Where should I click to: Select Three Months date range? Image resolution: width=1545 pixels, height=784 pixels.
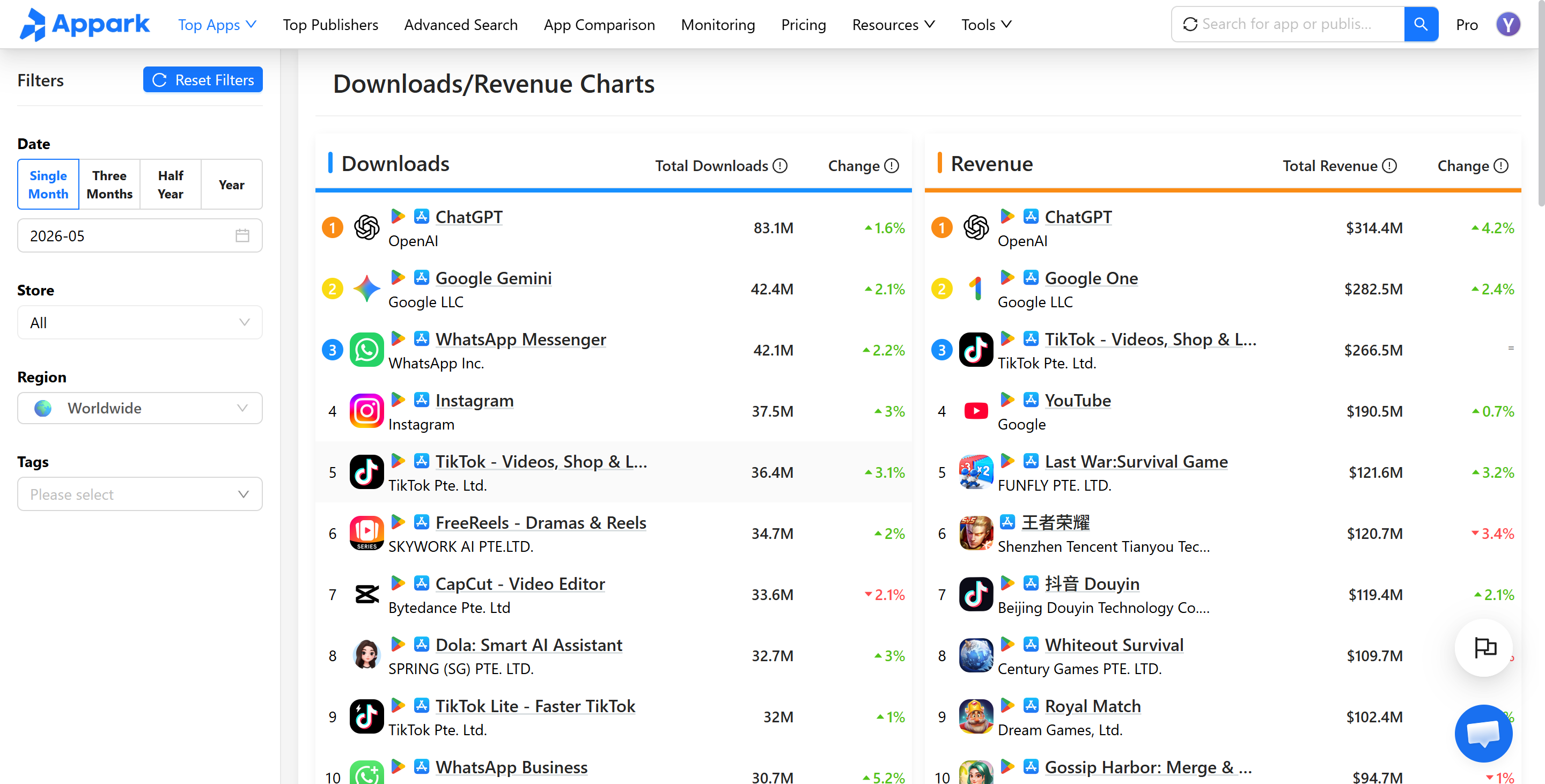109,184
